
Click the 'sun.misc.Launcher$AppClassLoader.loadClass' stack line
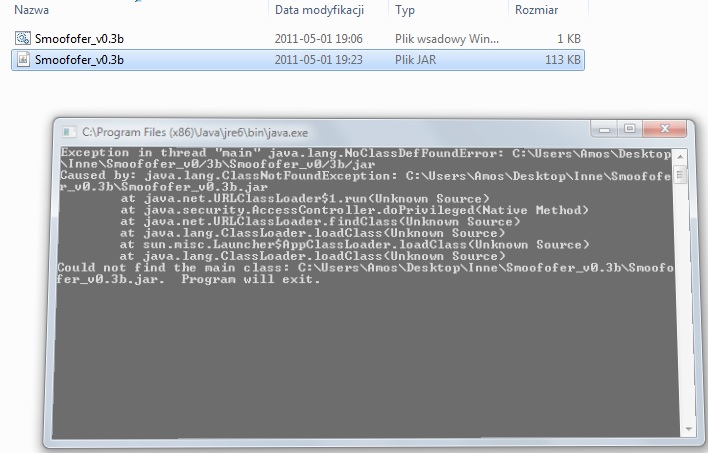click(x=354, y=245)
